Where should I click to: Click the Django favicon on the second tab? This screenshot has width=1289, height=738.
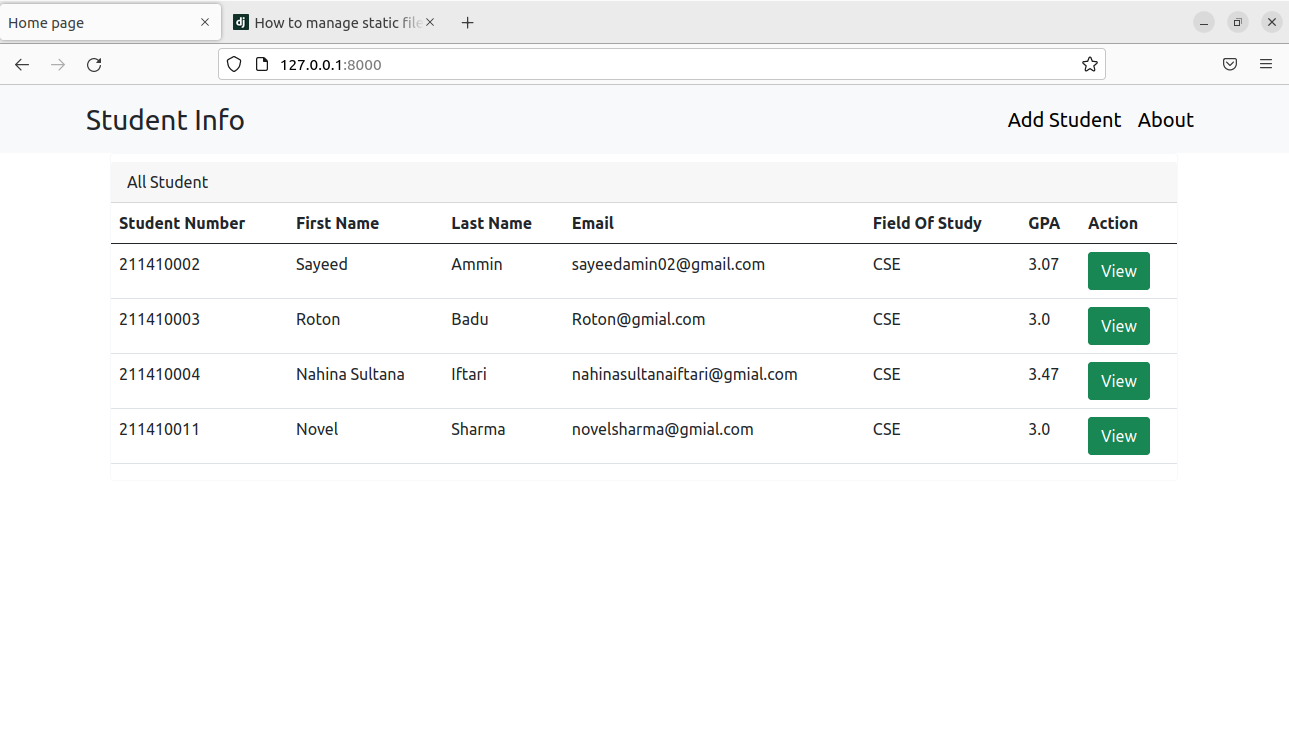point(241,21)
